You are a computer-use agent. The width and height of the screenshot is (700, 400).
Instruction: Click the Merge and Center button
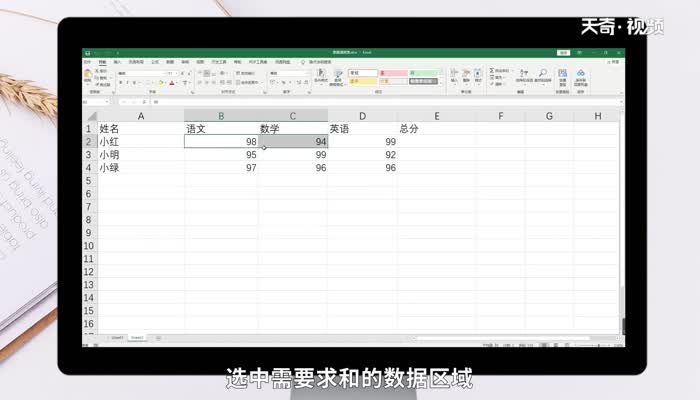tap(246, 83)
